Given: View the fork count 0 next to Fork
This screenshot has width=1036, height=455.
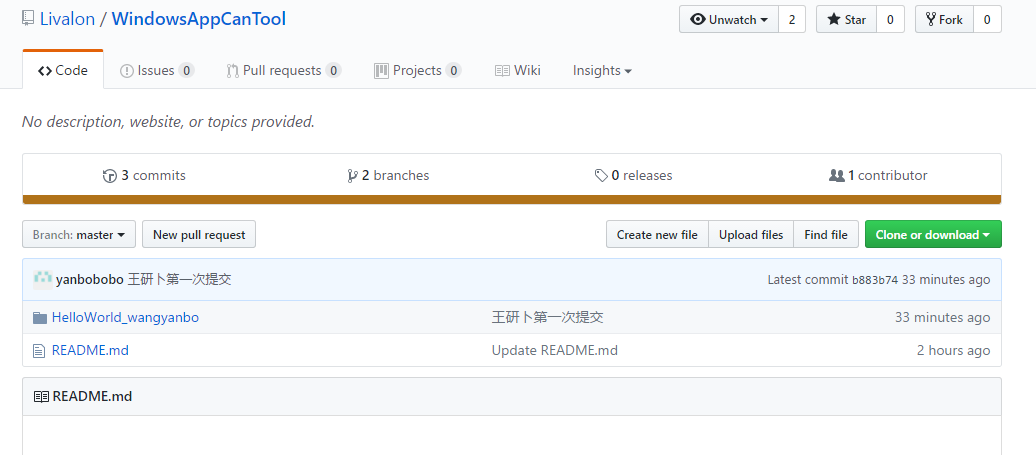Looking at the screenshot, I should click(987, 19).
